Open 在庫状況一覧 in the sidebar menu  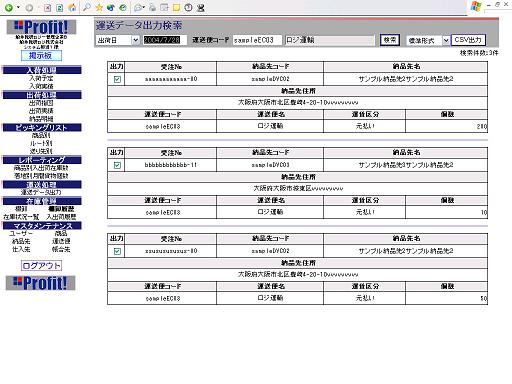21,217
